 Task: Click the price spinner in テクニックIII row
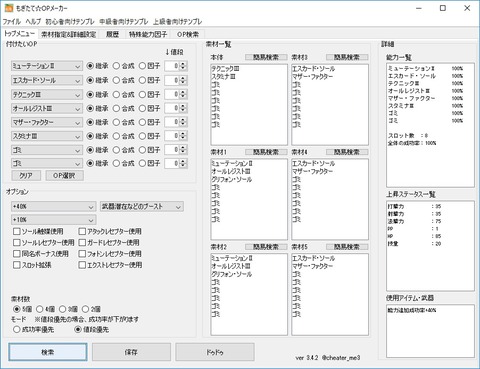183,95
